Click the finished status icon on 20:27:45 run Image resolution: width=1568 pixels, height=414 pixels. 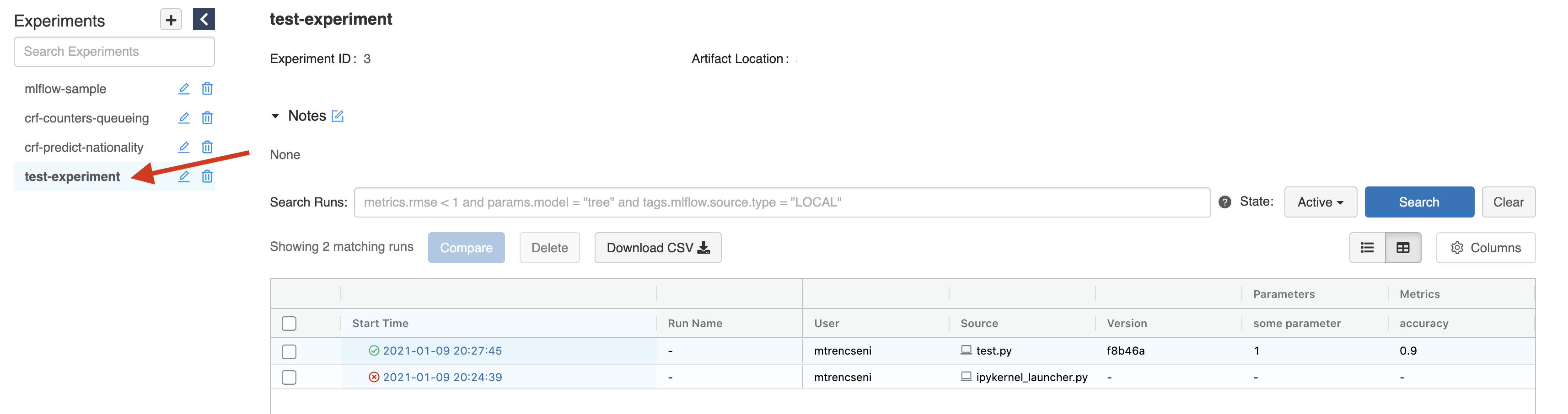[374, 351]
